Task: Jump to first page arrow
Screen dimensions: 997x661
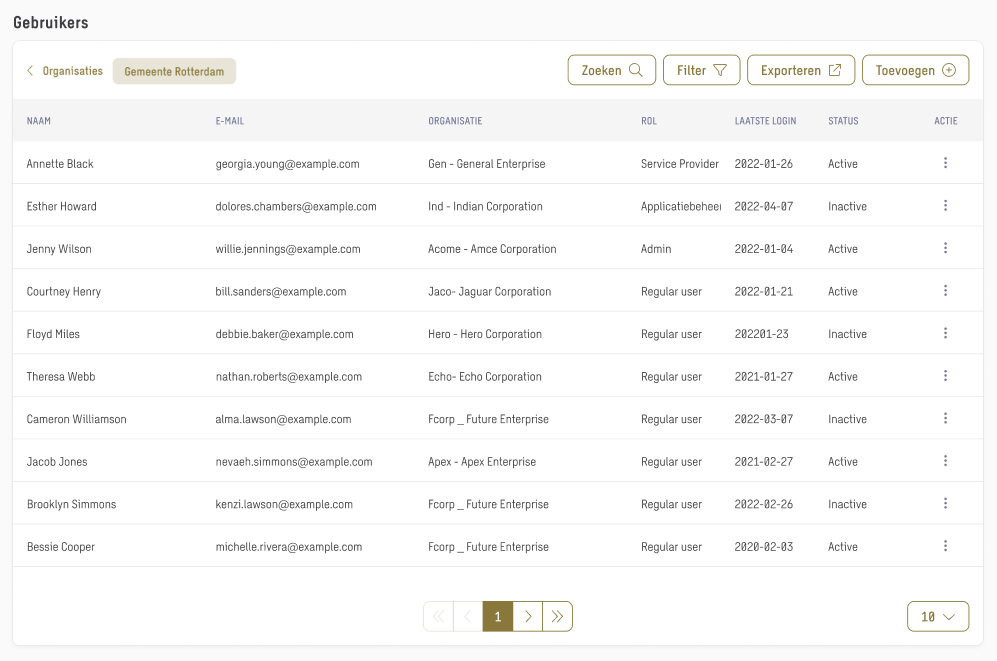Action: (439, 617)
